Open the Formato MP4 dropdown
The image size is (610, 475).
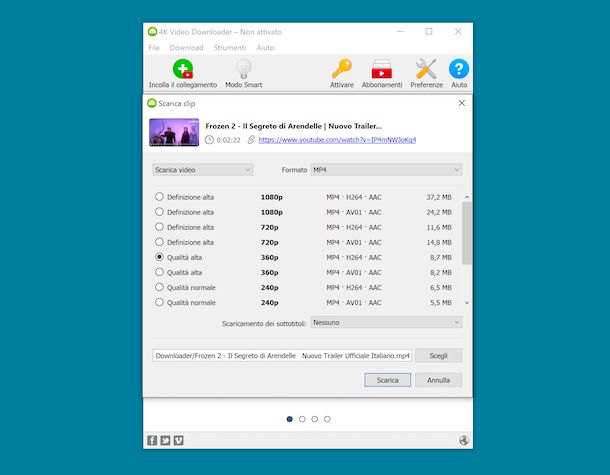[x=386, y=170]
